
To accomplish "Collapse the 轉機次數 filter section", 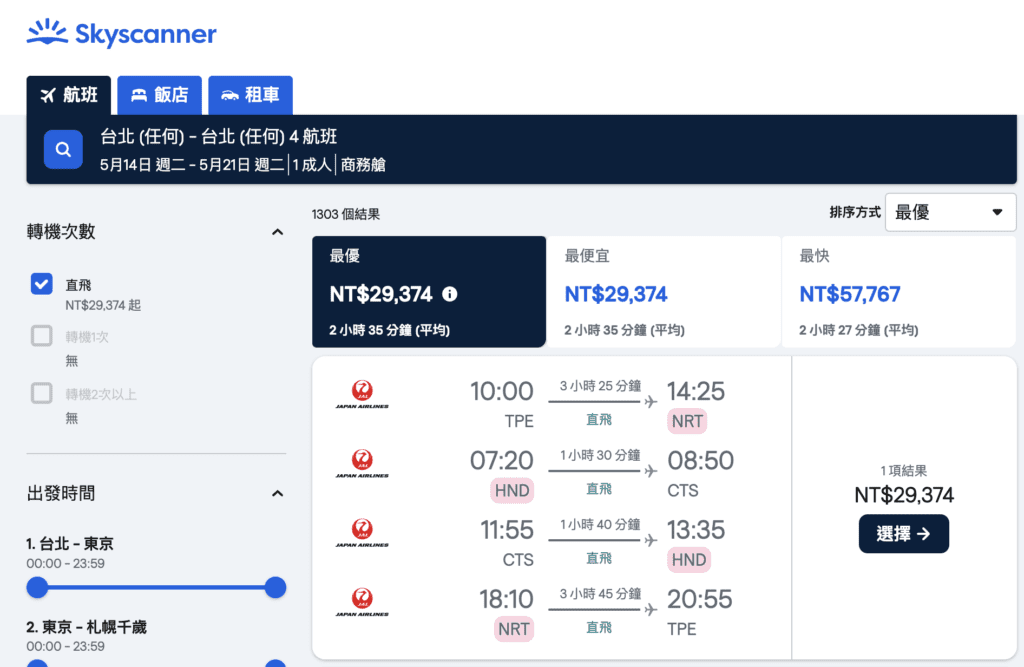I will pos(278,232).
